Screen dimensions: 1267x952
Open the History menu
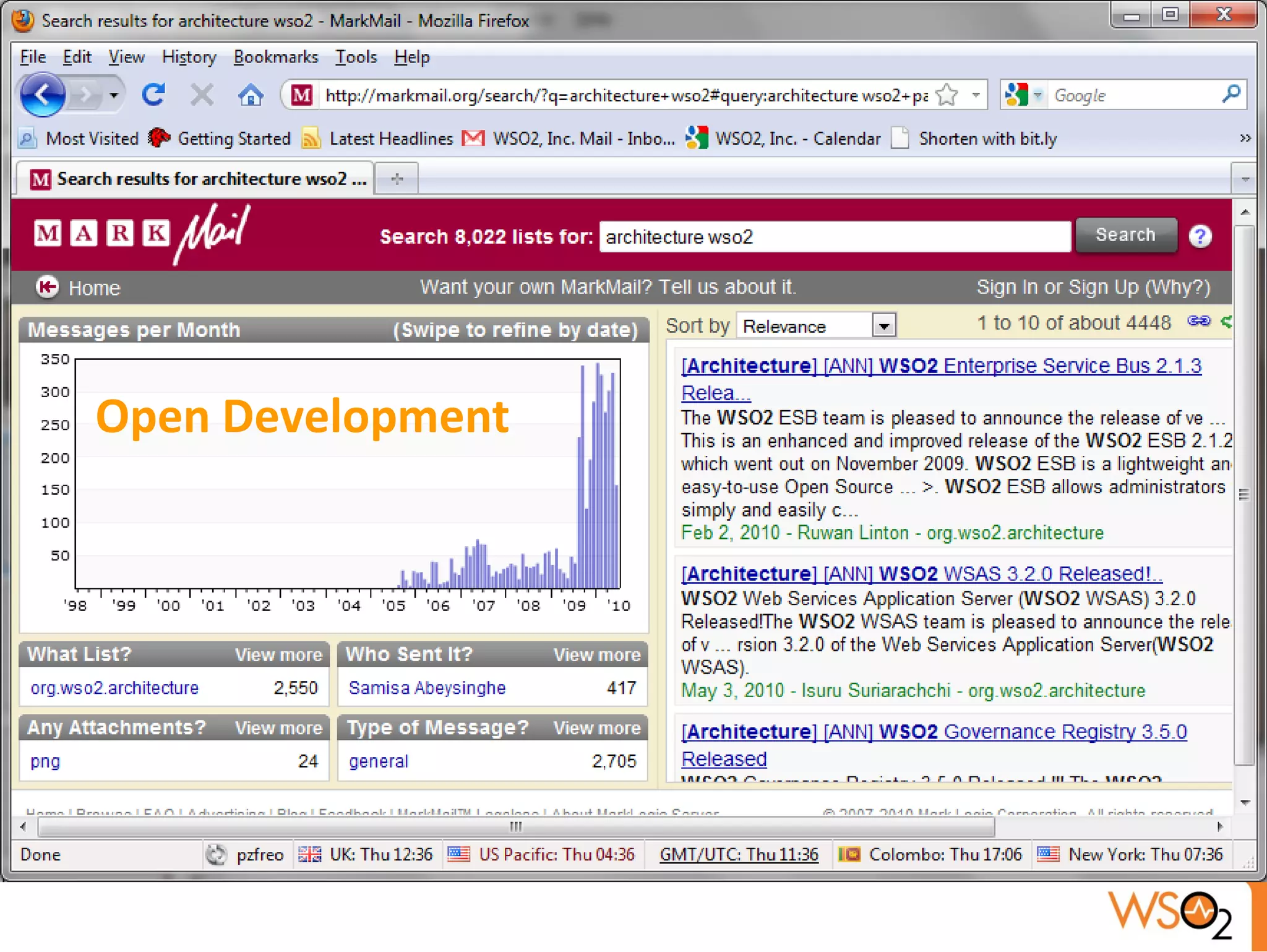coord(189,57)
